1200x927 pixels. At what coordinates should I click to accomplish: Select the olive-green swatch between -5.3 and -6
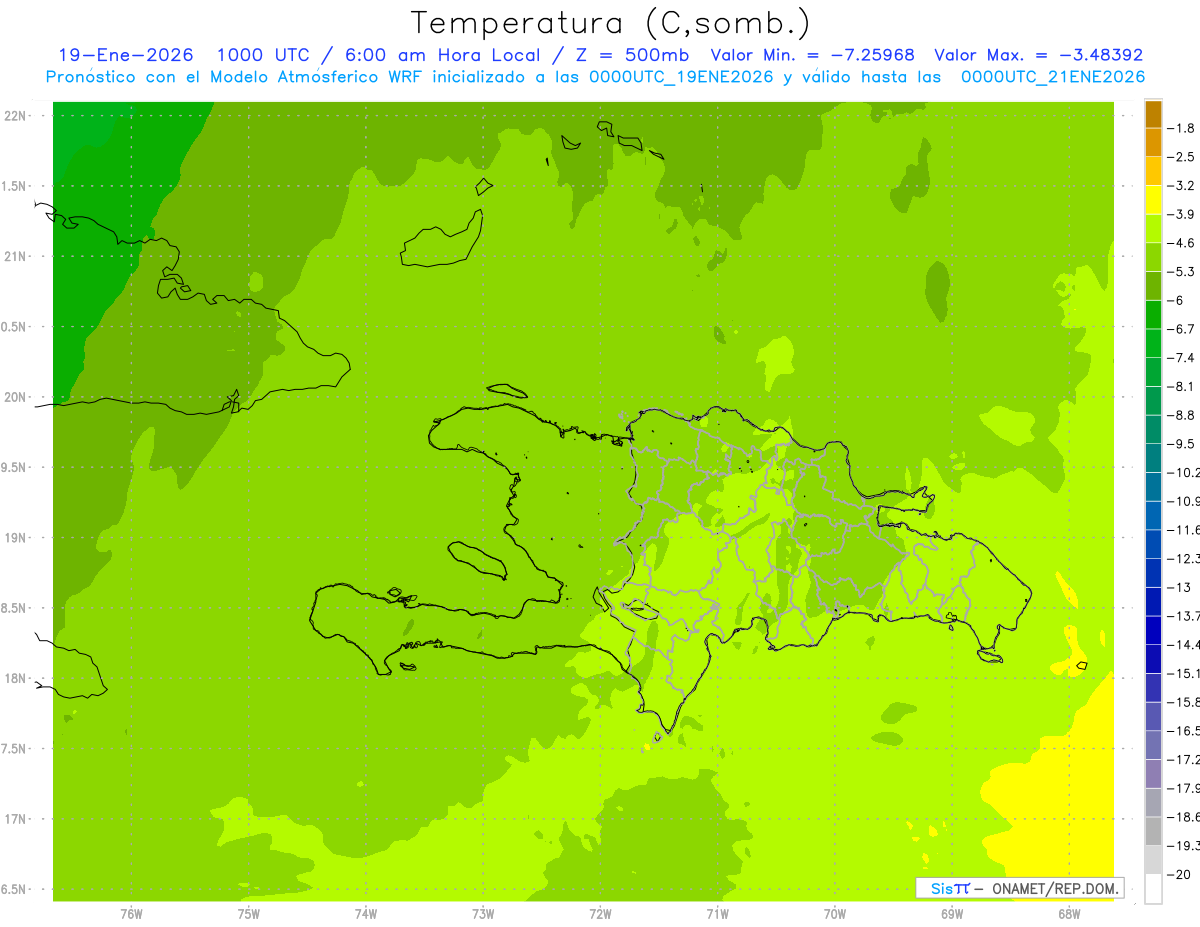(x=1153, y=286)
